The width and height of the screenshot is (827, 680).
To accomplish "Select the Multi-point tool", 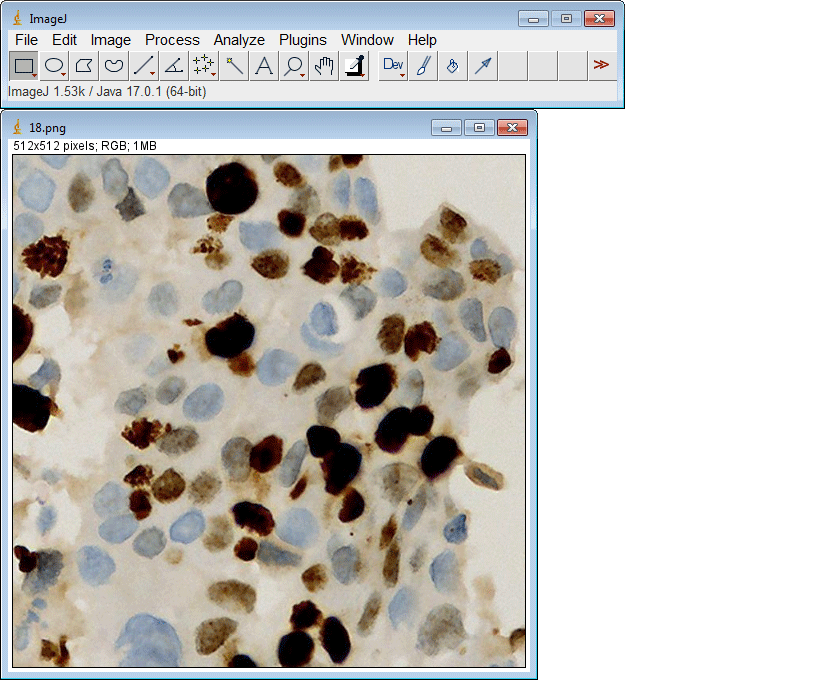I will [204, 65].
